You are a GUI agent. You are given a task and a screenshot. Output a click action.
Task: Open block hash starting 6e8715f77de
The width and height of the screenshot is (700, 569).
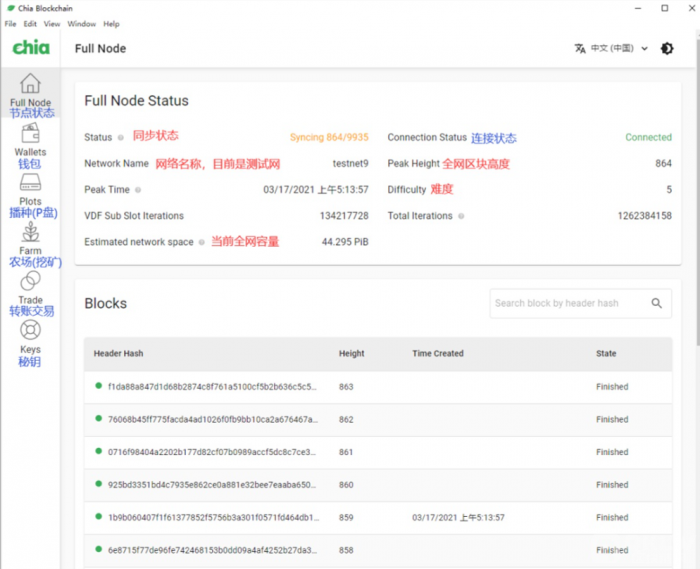pos(212,550)
